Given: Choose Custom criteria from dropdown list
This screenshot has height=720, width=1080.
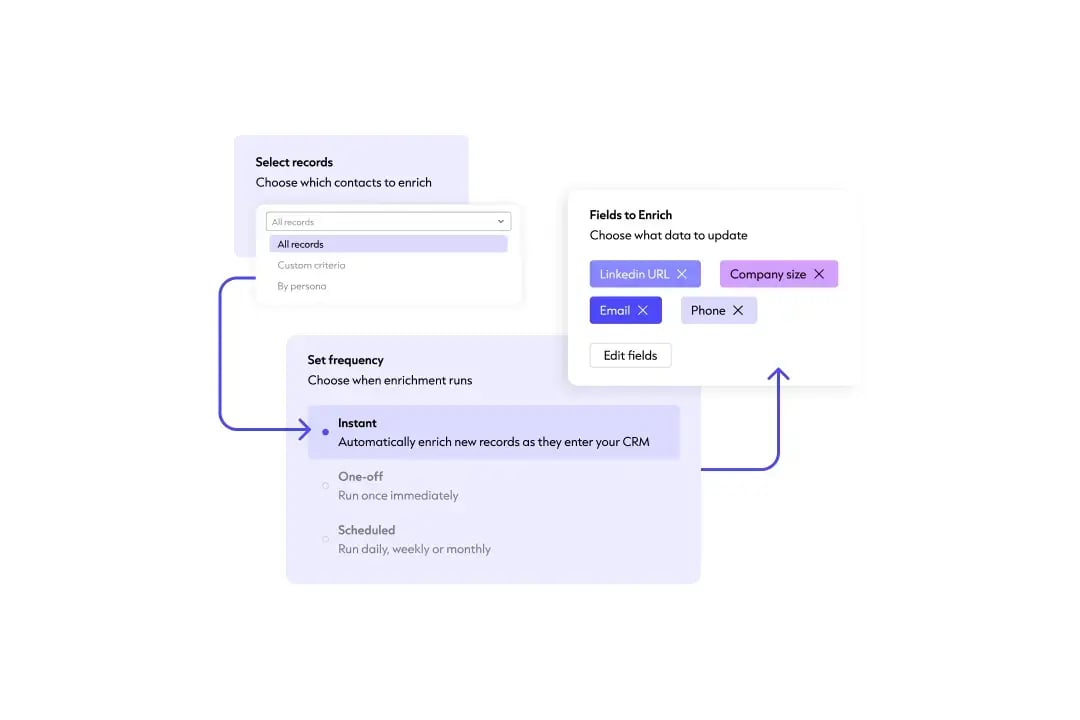Looking at the screenshot, I should click(311, 265).
